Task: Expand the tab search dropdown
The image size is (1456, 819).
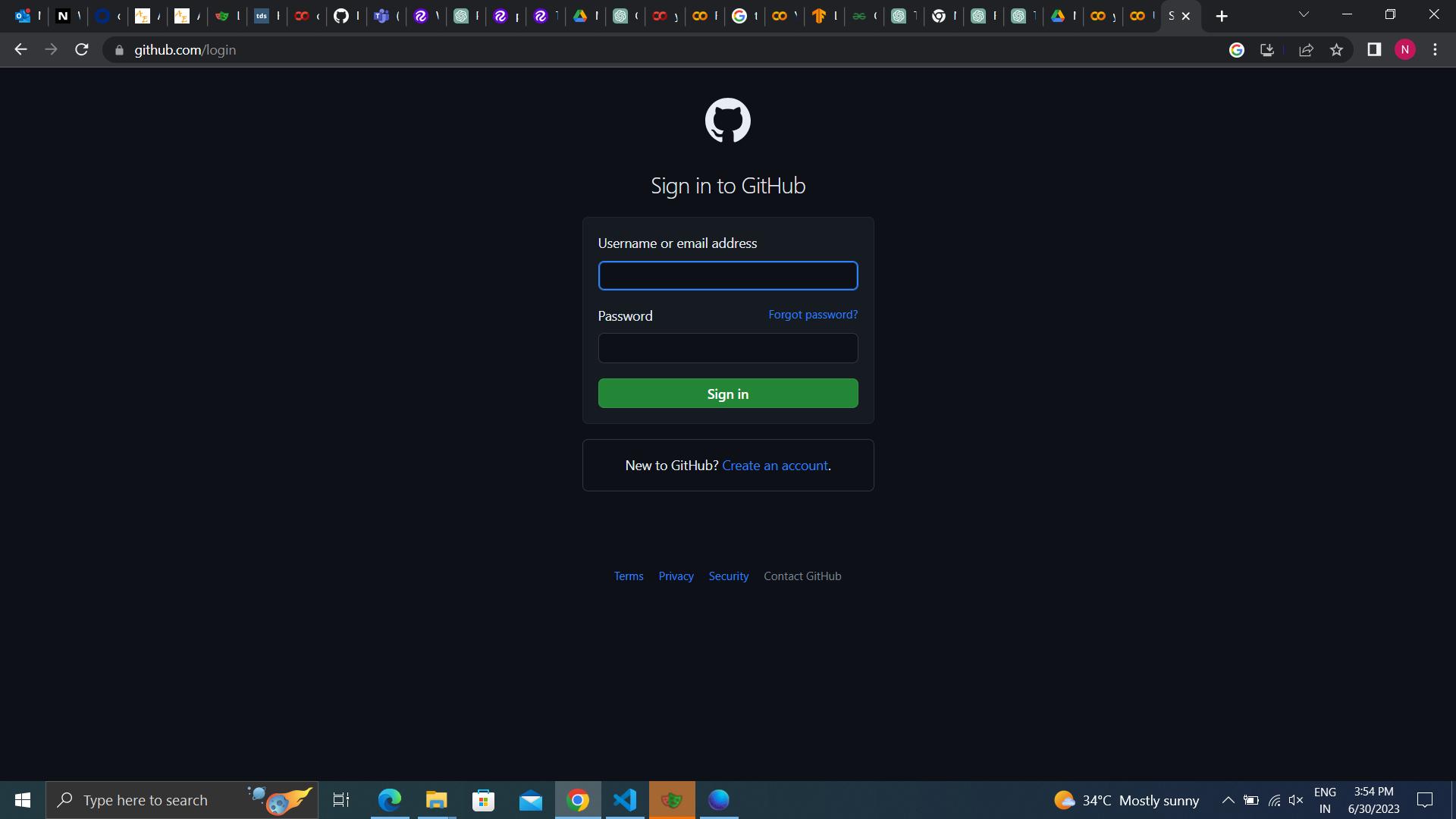Action: (1304, 14)
